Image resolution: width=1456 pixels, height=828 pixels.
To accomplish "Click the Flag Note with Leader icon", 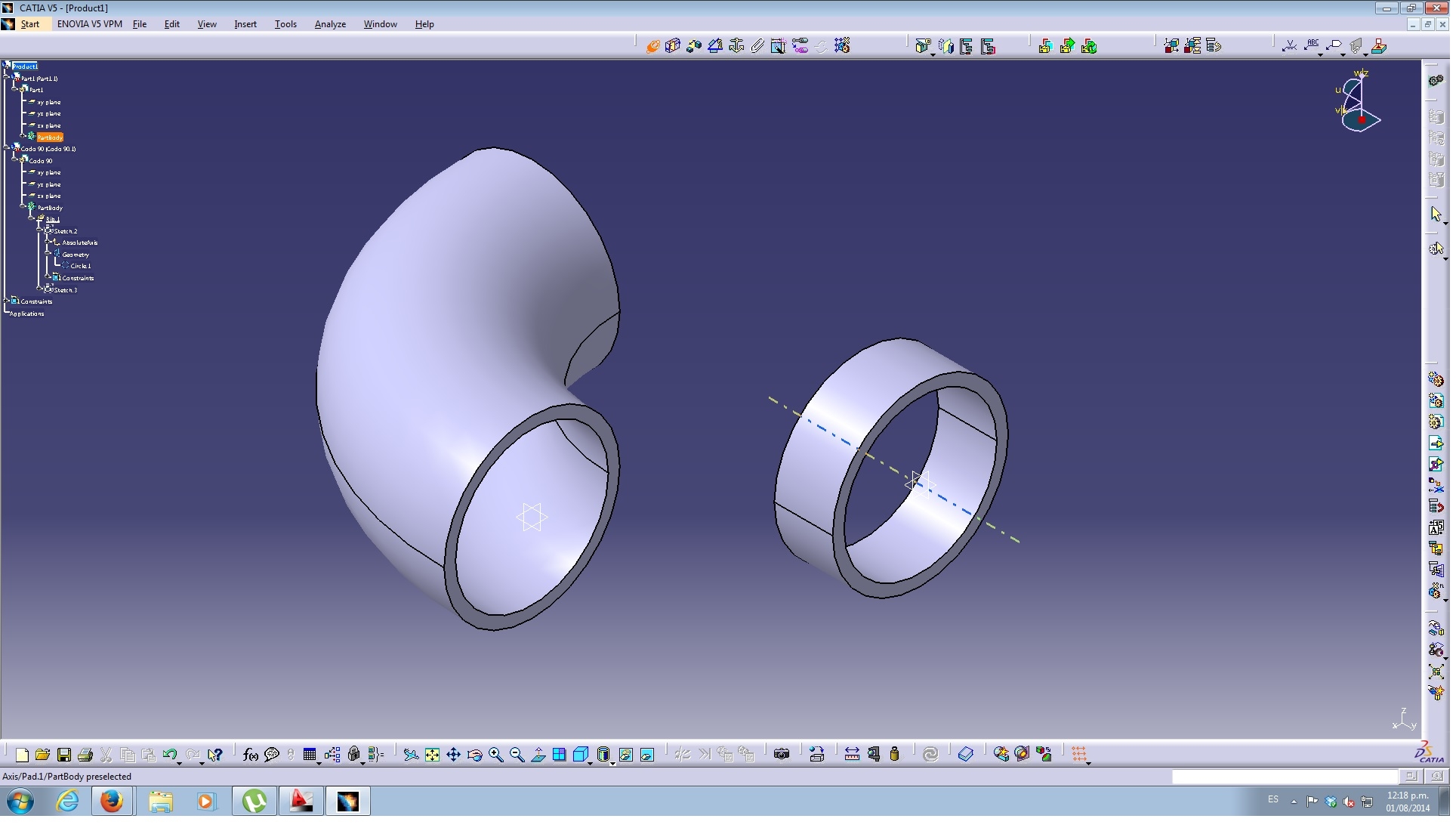I will [x=1334, y=47].
